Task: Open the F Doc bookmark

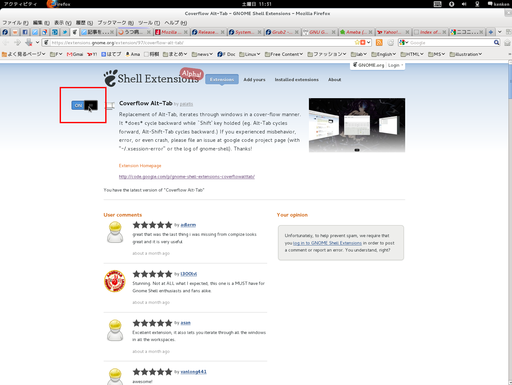Action: (226, 54)
